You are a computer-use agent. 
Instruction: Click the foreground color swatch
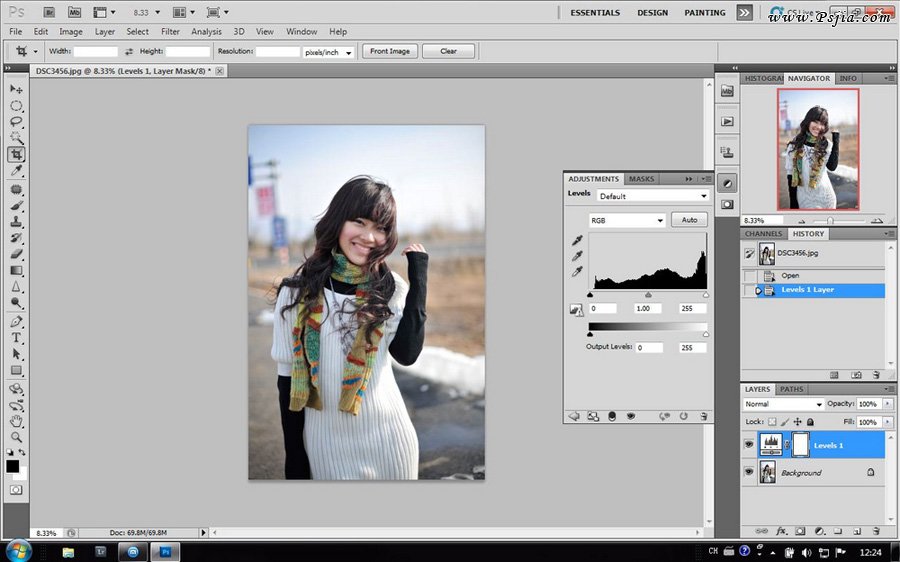[12, 466]
